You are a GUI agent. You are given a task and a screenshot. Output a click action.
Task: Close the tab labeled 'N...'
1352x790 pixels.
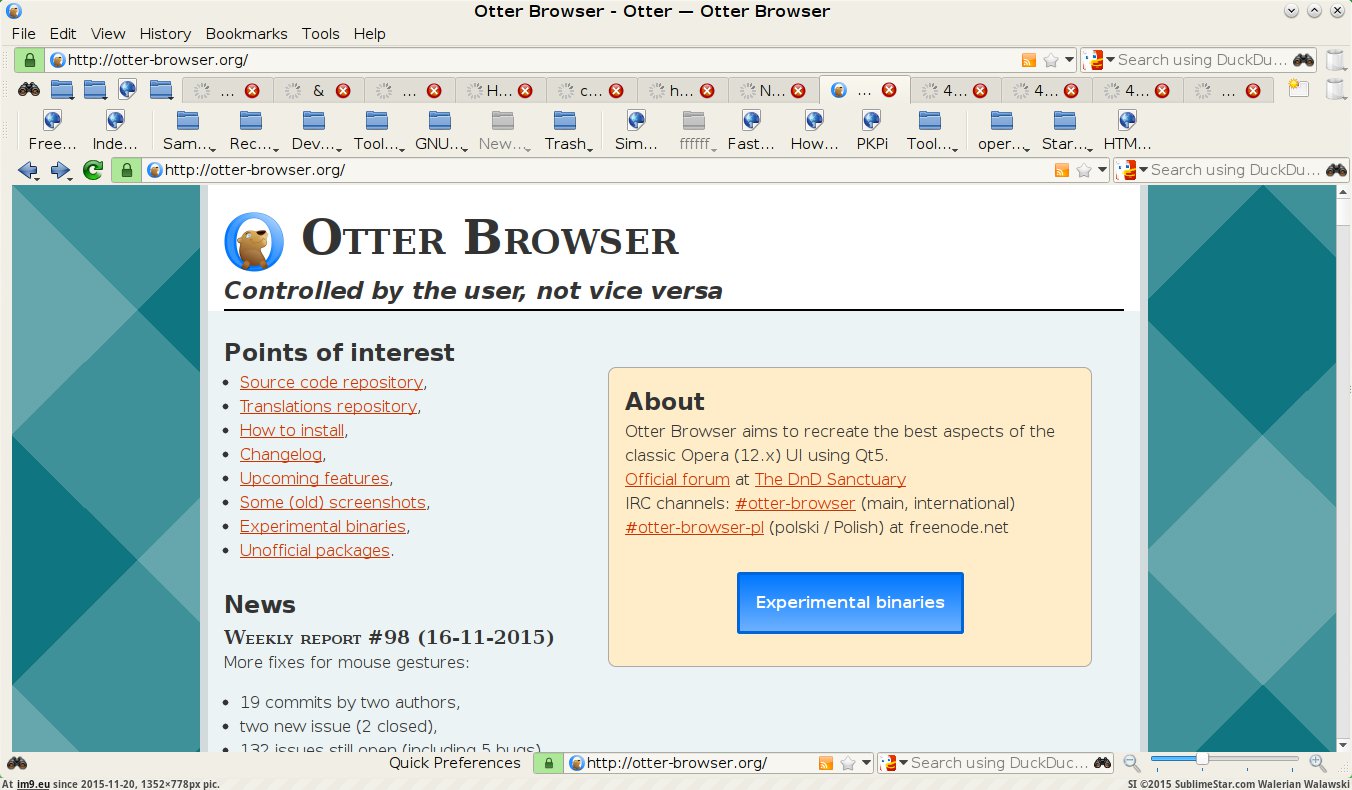click(x=798, y=90)
